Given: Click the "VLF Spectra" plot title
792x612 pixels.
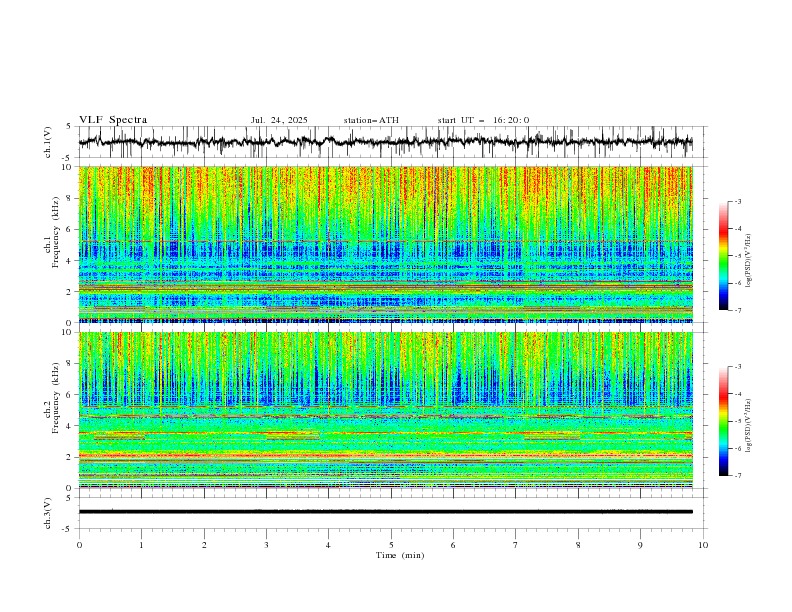Looking at the screenshot, I should point(113,120).
